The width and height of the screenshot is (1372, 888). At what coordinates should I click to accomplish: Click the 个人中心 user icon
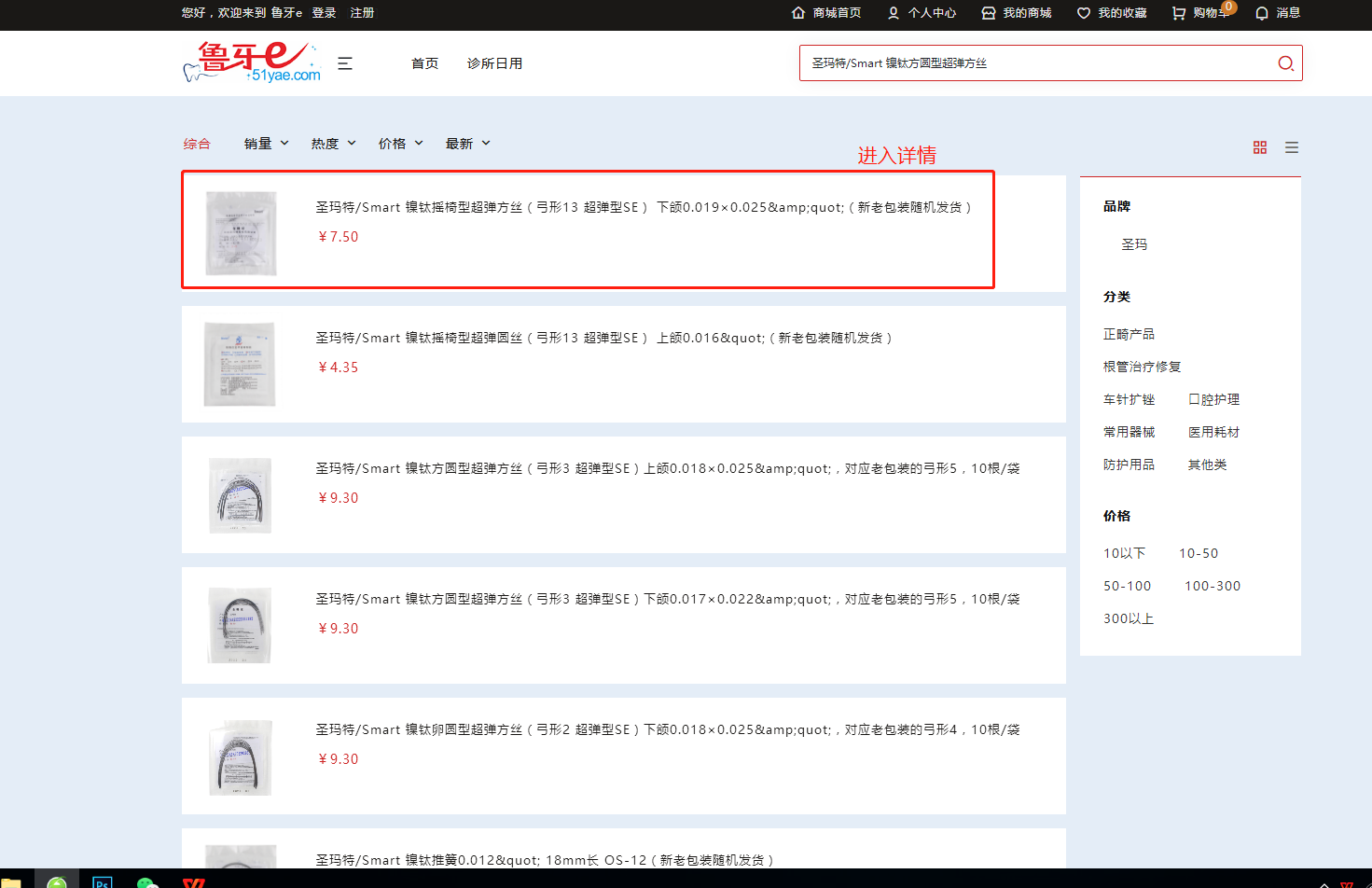coord(894,13)
